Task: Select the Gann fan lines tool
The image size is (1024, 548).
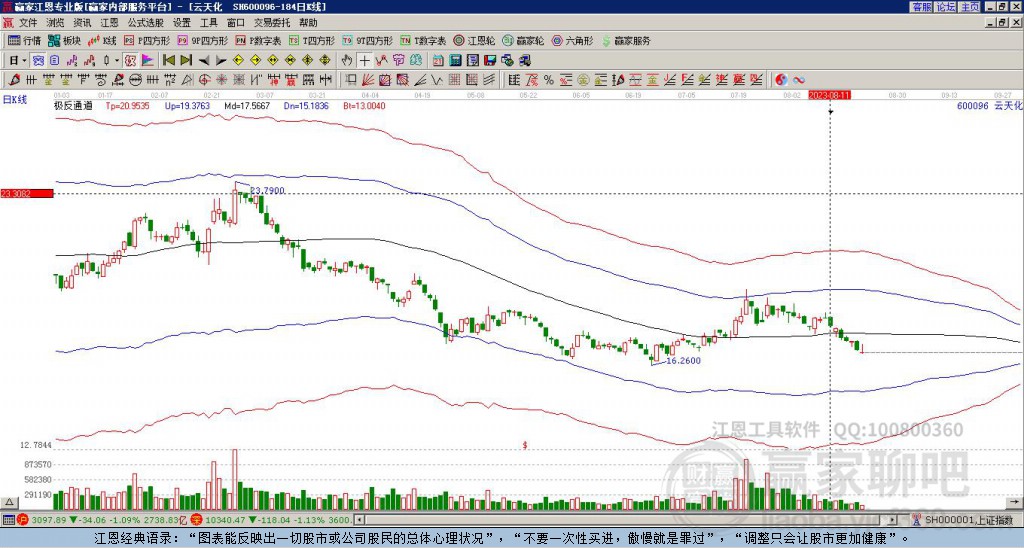Action: [x=368, y=80]
